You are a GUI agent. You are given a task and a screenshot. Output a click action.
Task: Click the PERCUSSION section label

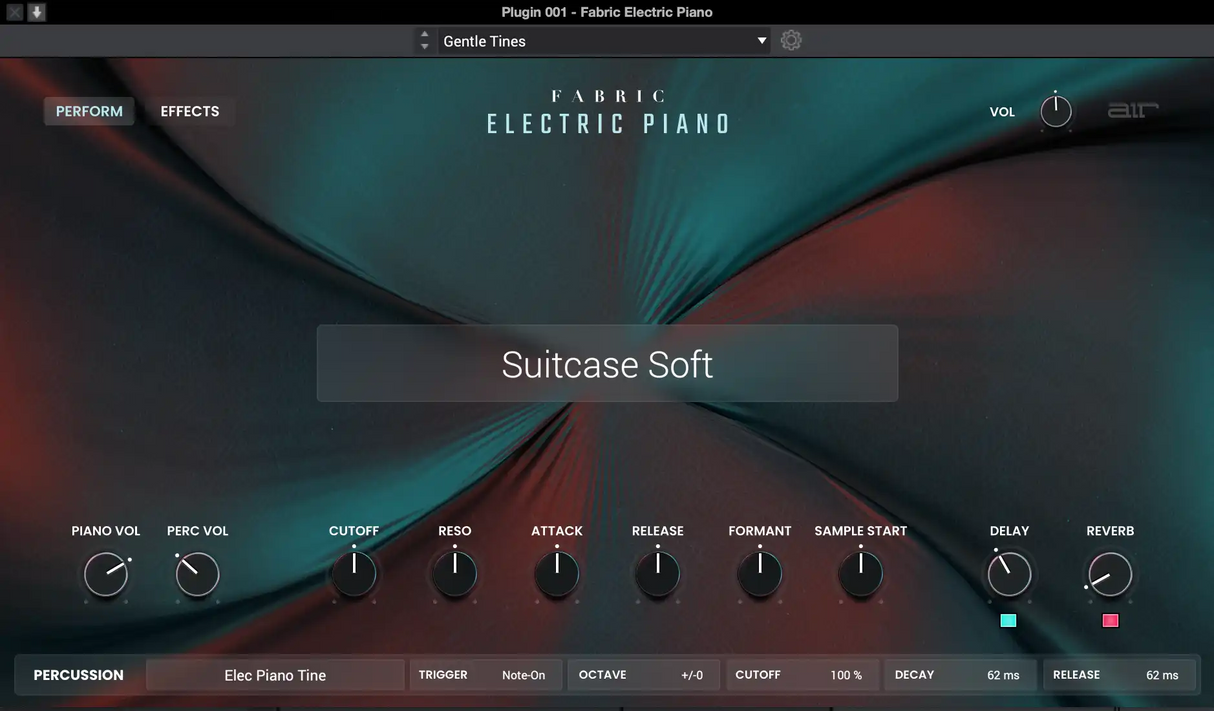(77, 675)
